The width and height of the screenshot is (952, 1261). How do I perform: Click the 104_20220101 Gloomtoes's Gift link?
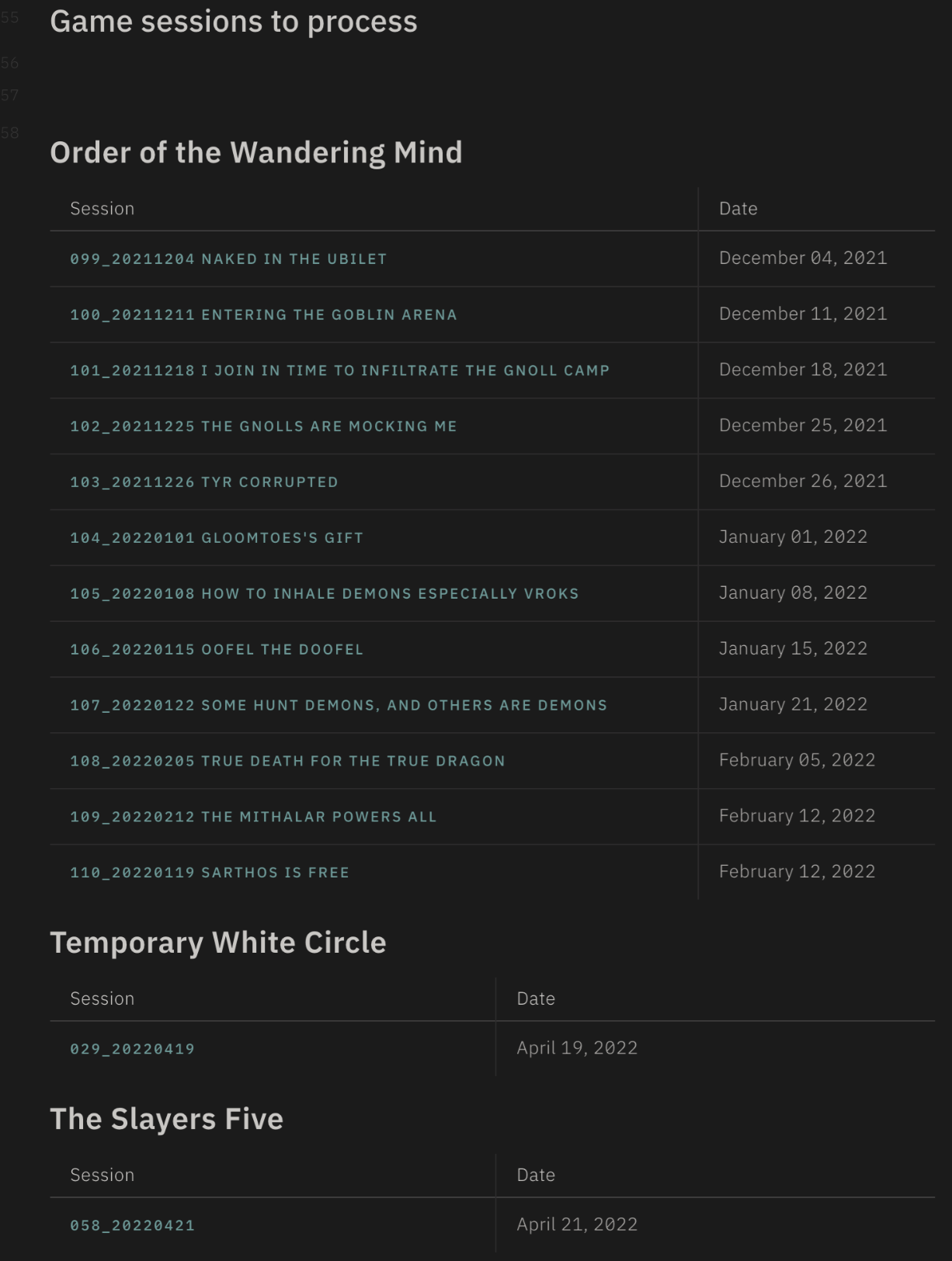[217, 538]
